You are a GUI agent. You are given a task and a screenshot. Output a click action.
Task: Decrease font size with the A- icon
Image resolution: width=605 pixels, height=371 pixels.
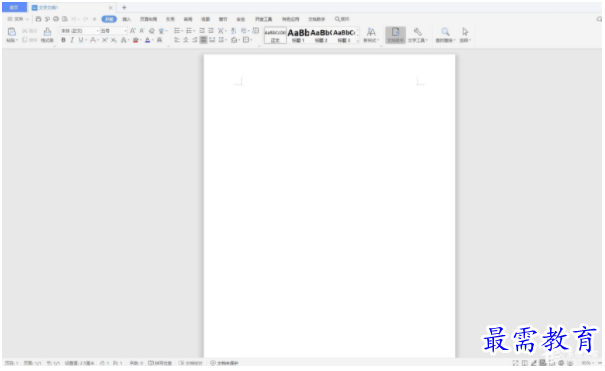pyautogui.click(x=142, y=30)
